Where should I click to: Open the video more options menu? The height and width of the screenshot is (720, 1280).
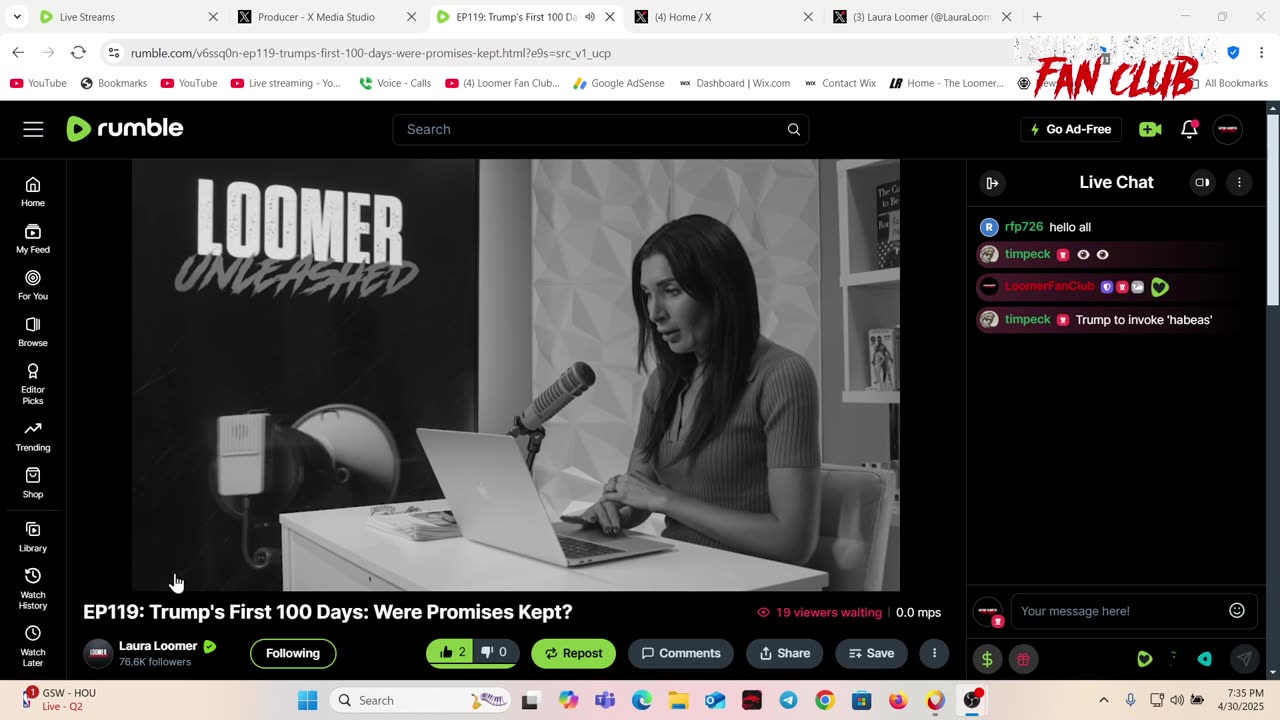point(934,653)
